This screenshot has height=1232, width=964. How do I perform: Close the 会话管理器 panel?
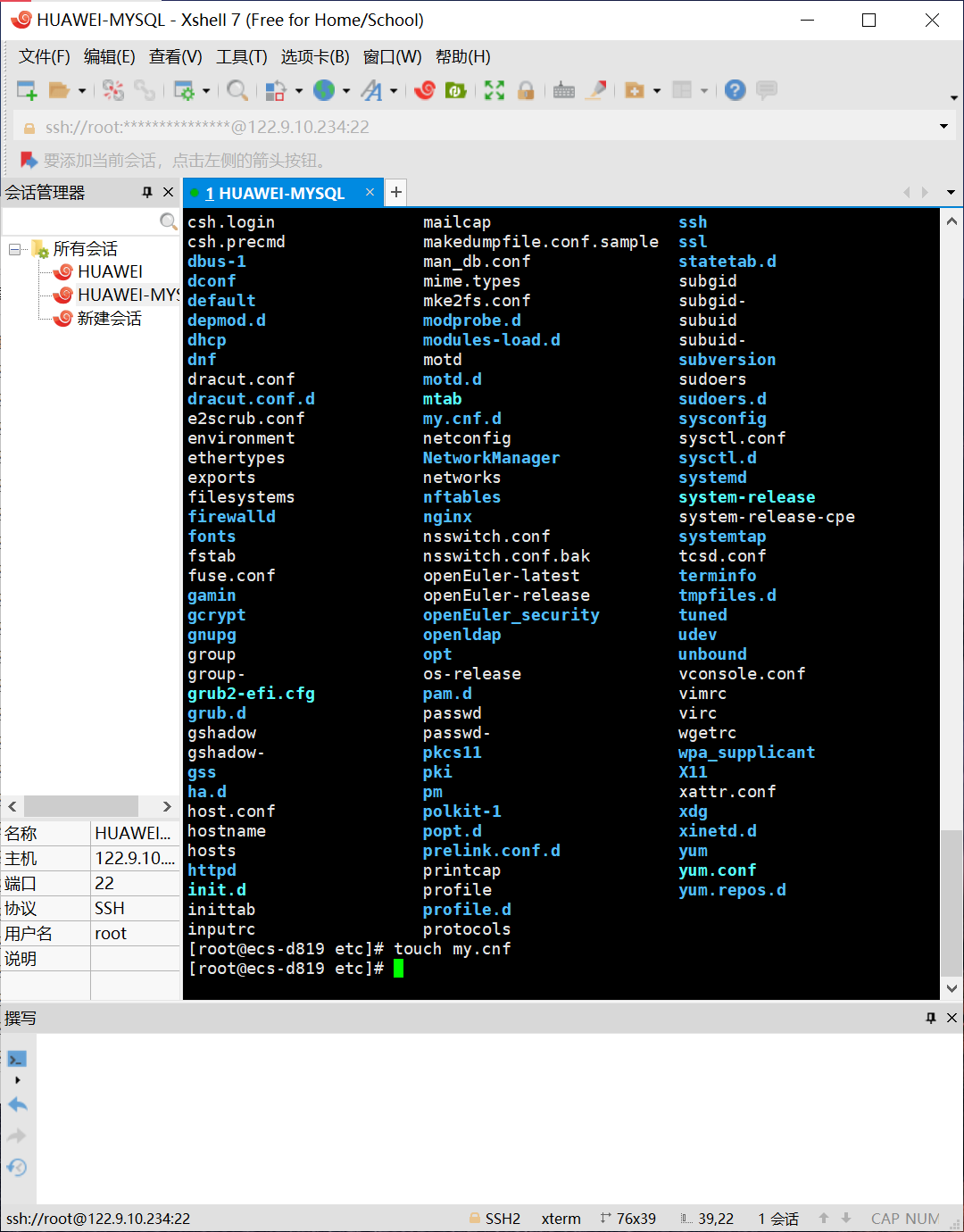[x=168, y=192]
